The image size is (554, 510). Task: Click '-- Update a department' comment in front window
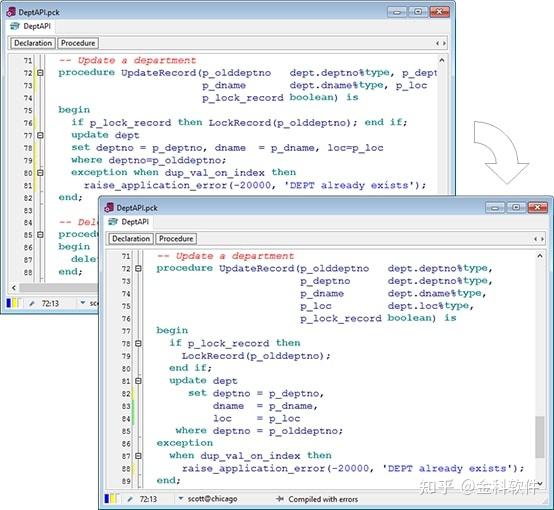click(225, 256)
